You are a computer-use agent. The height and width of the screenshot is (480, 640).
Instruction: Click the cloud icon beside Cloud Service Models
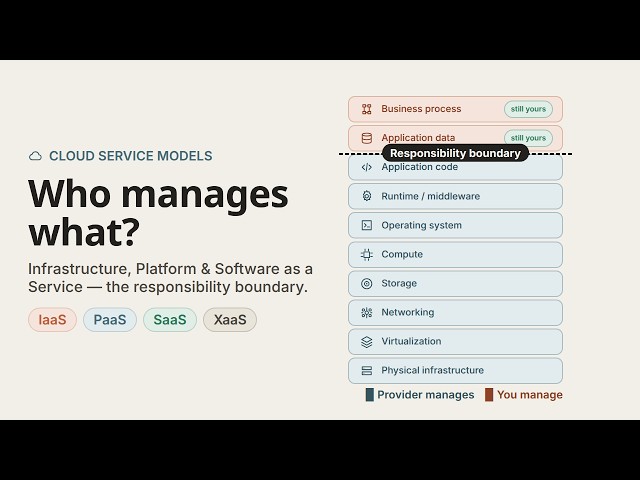pos(35,156)
